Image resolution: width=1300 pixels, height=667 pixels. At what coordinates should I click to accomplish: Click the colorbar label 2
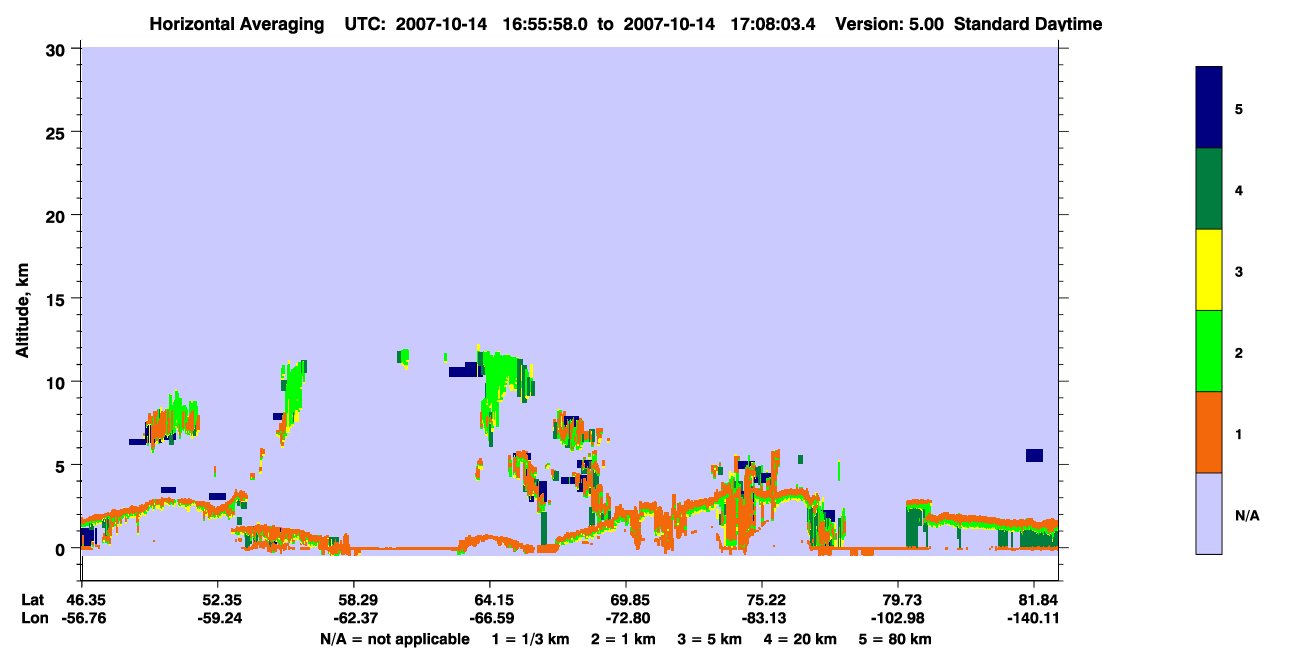pyautogui.click(x=1239, y=352)
